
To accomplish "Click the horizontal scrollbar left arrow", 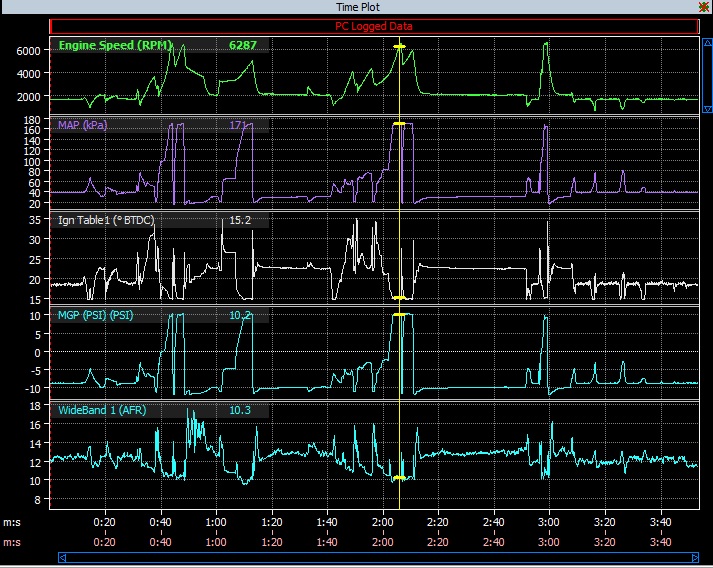I will [63, 558].
